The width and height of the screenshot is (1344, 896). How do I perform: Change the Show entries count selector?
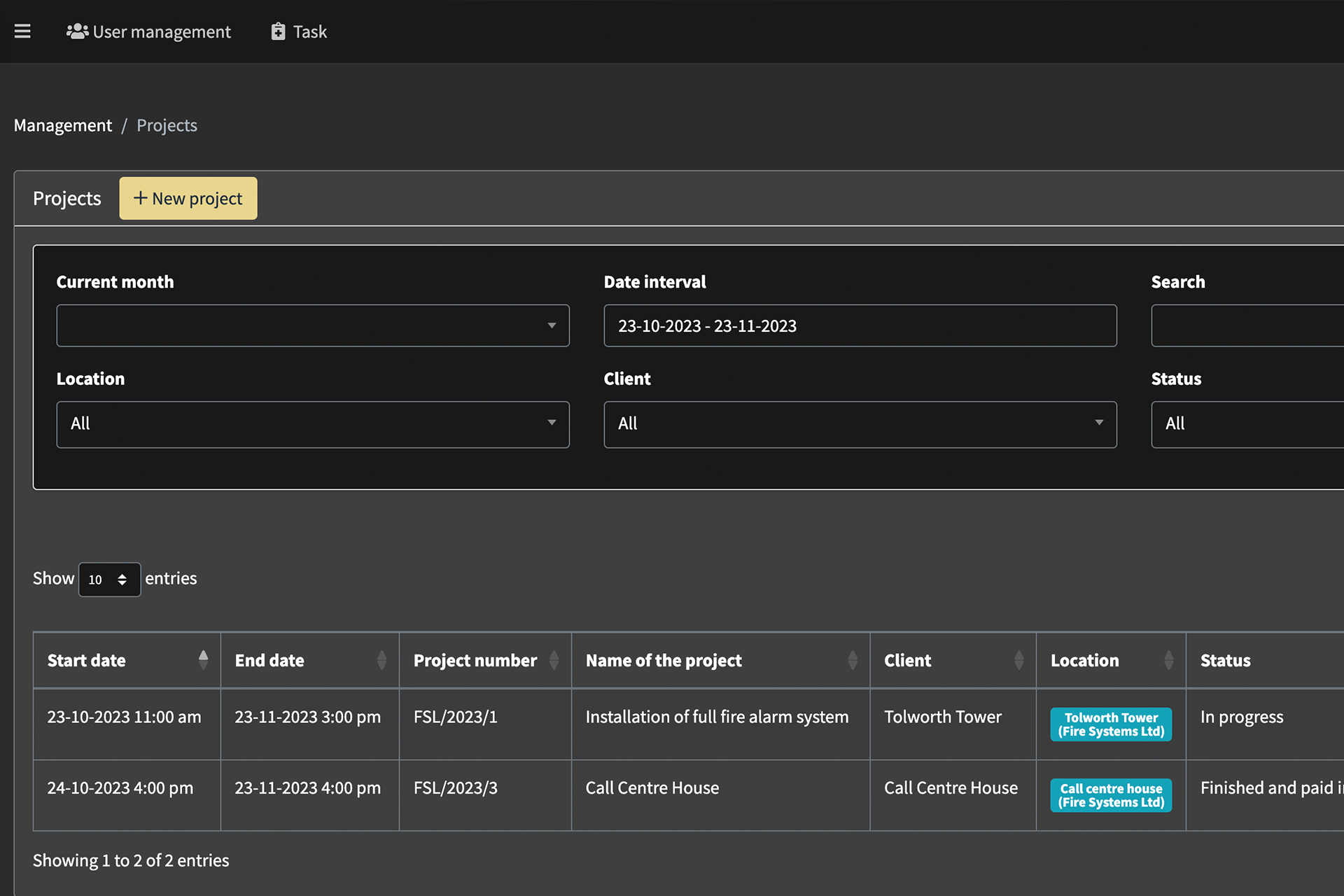(109, 580)
